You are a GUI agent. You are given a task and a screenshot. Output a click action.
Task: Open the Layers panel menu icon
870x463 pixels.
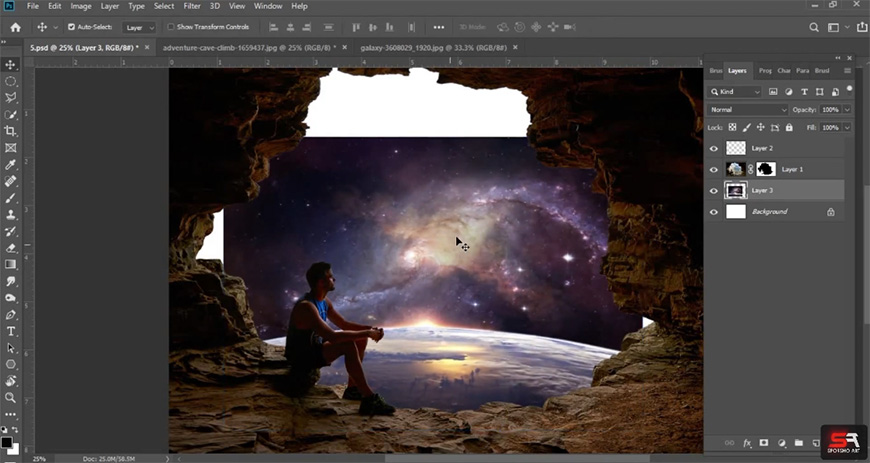coord(847,71)
